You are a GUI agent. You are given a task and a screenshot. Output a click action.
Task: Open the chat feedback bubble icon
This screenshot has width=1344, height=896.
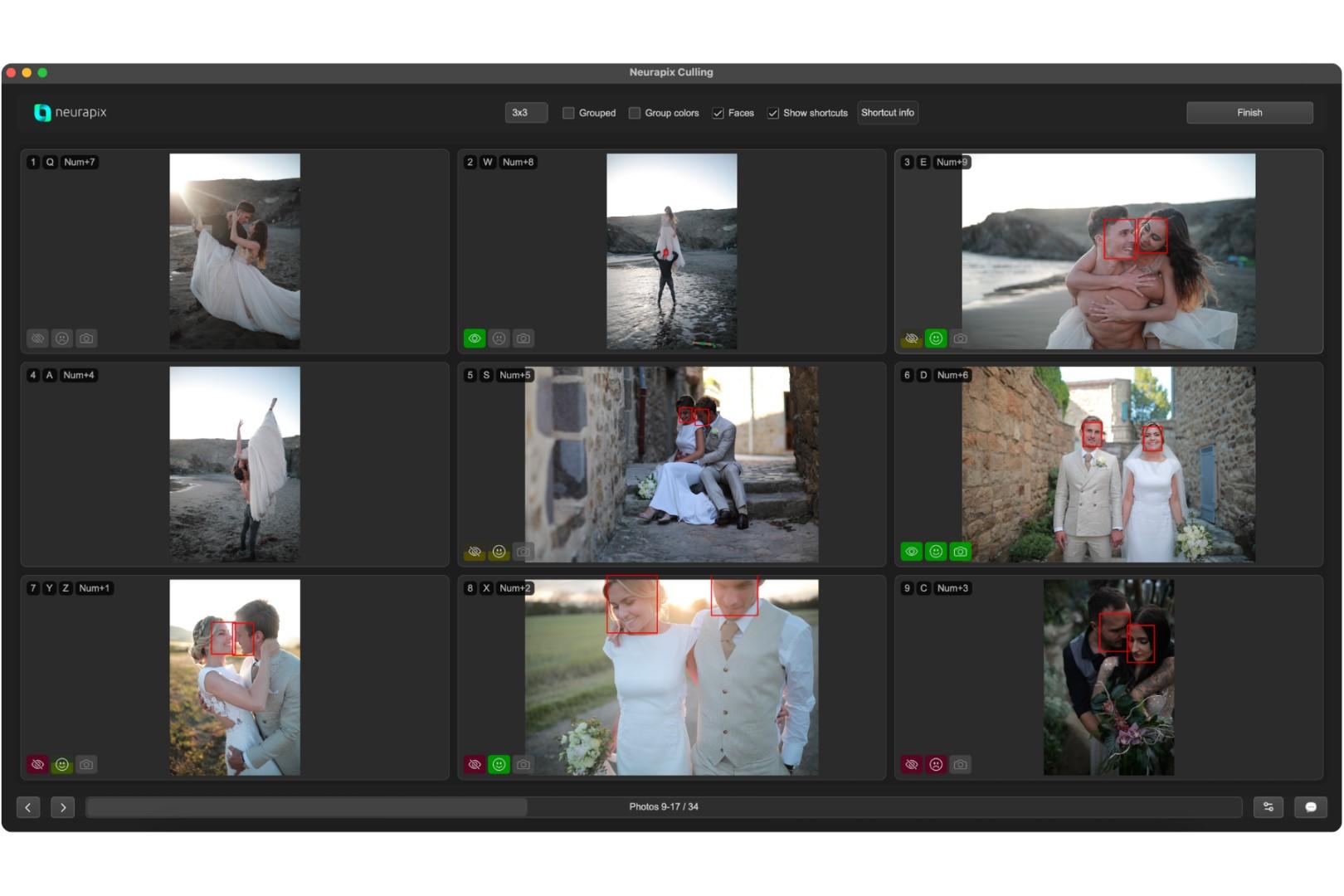tap(1310, 807)
